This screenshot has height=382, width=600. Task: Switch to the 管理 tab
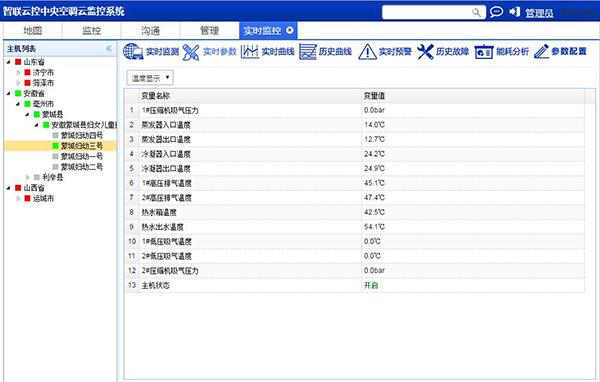click(x=210, y=31)
